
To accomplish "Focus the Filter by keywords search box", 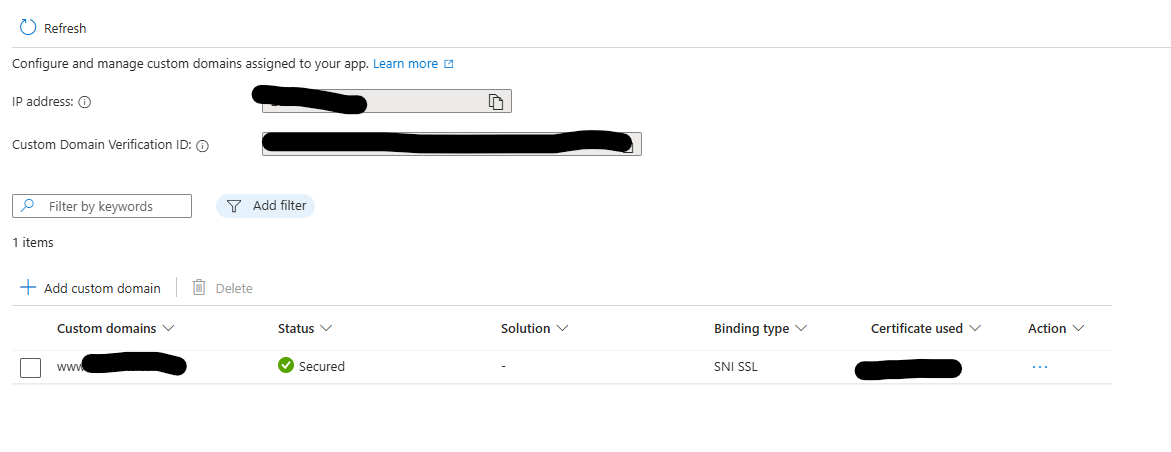I will pyautogui.click(x=102, y=206).
